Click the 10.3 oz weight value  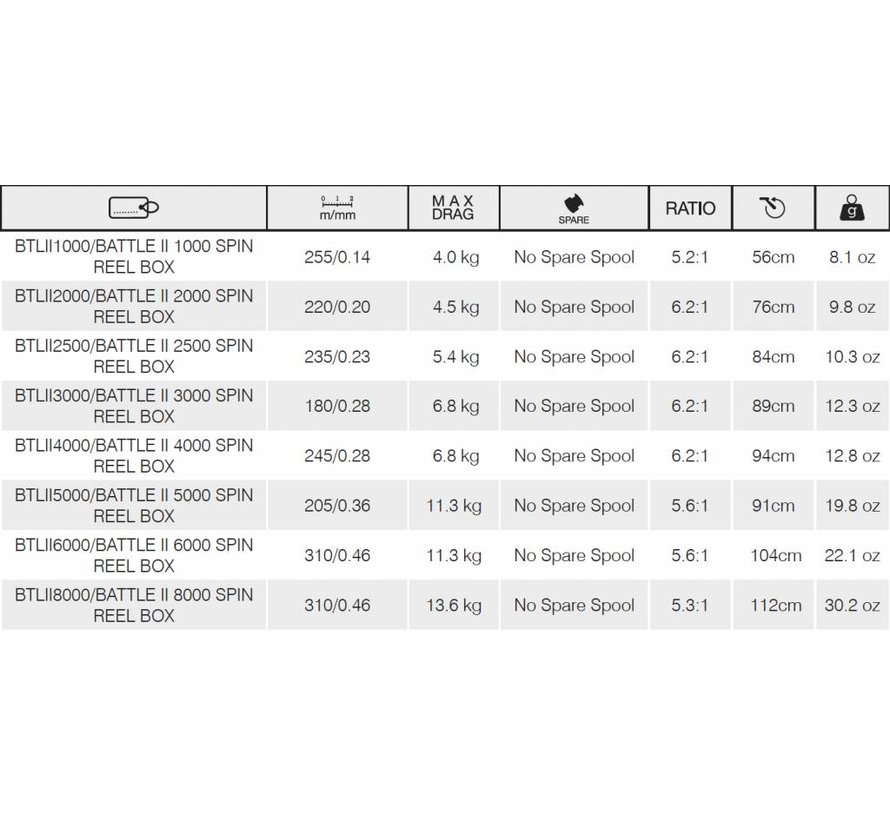coord(852,357)
